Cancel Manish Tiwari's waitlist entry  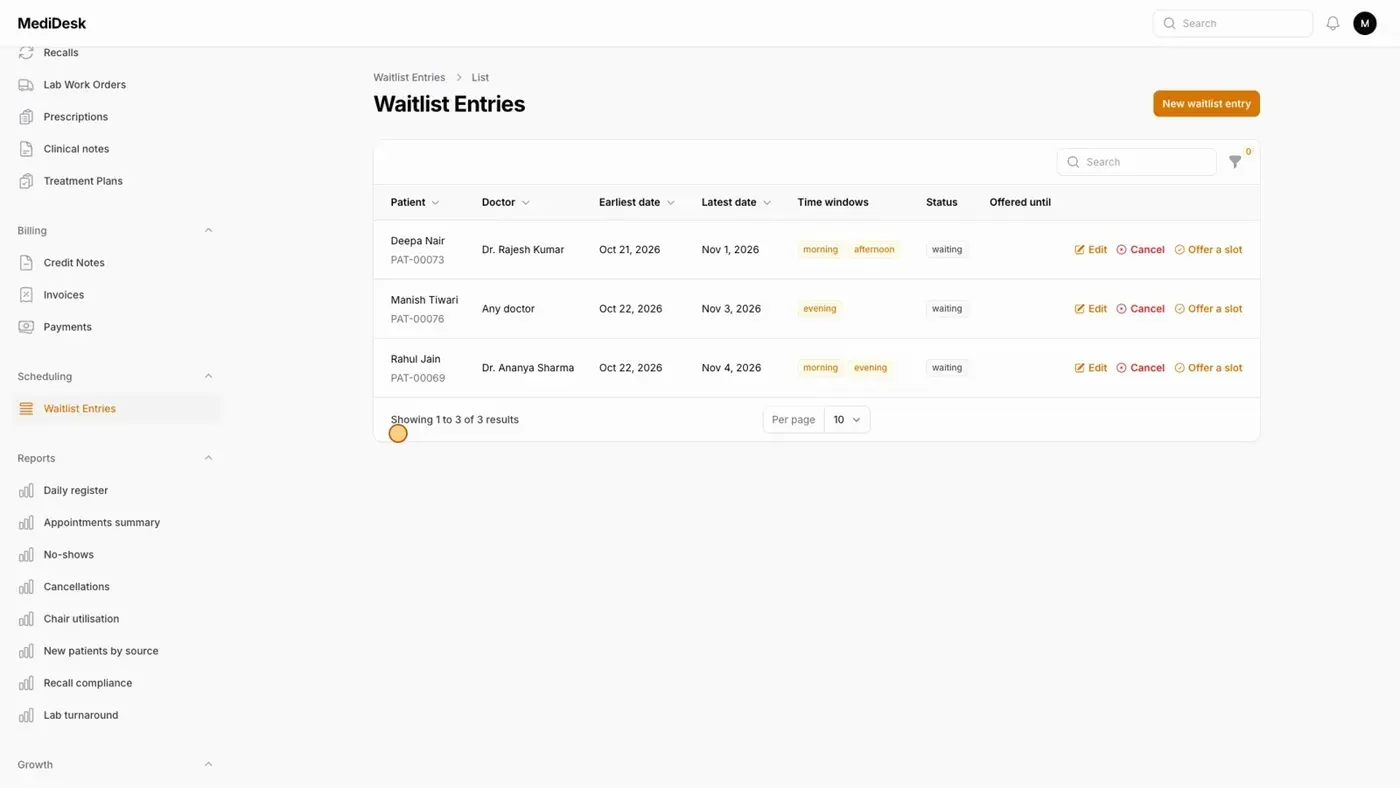1140,309
